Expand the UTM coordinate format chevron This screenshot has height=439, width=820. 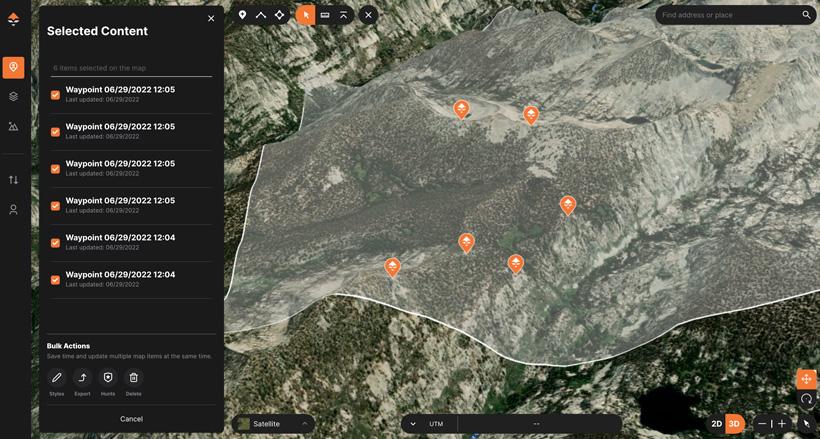pyautogui.click(x=413, y=424)
